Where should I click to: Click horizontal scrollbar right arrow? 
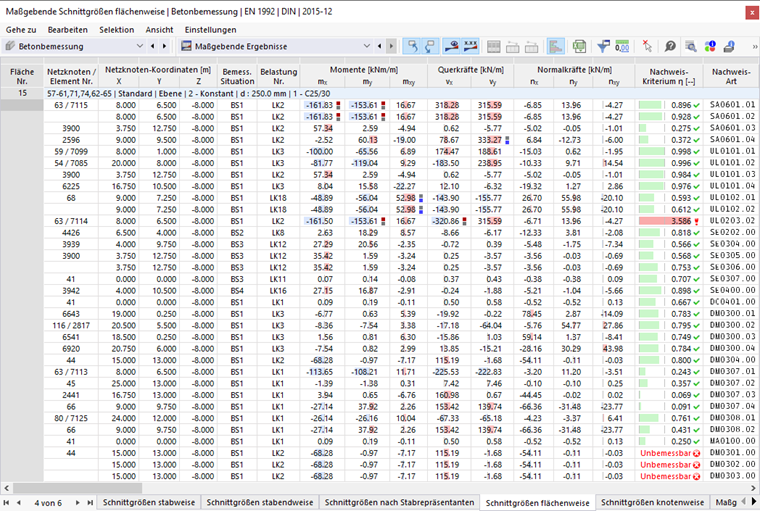[754, 488]
